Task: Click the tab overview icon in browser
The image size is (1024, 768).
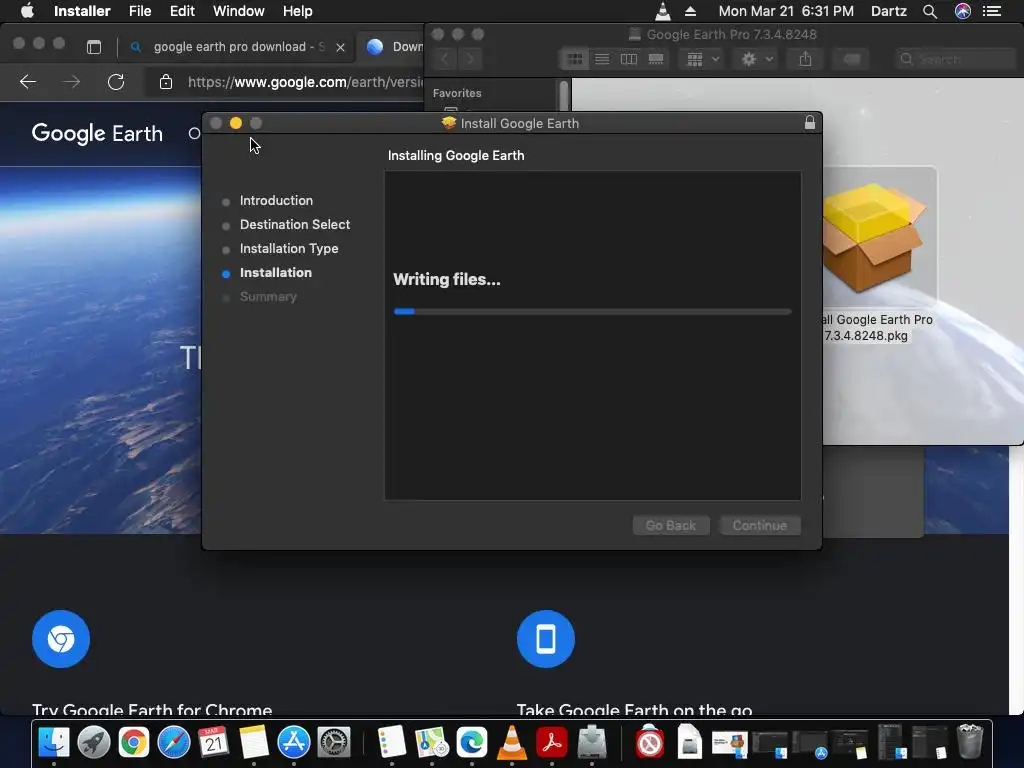Action: pyautogui.click(x=94, y=47)
